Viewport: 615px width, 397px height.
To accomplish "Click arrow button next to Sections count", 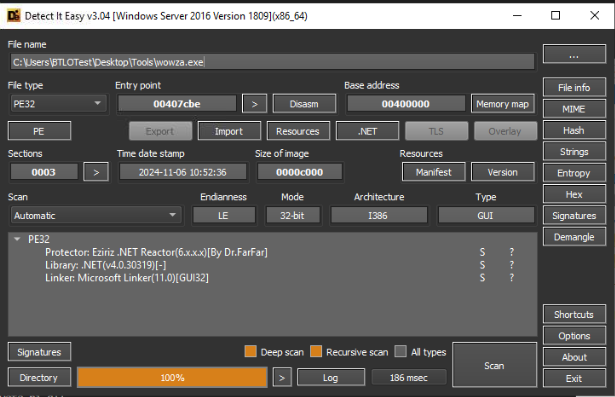I will click(96, 172).
